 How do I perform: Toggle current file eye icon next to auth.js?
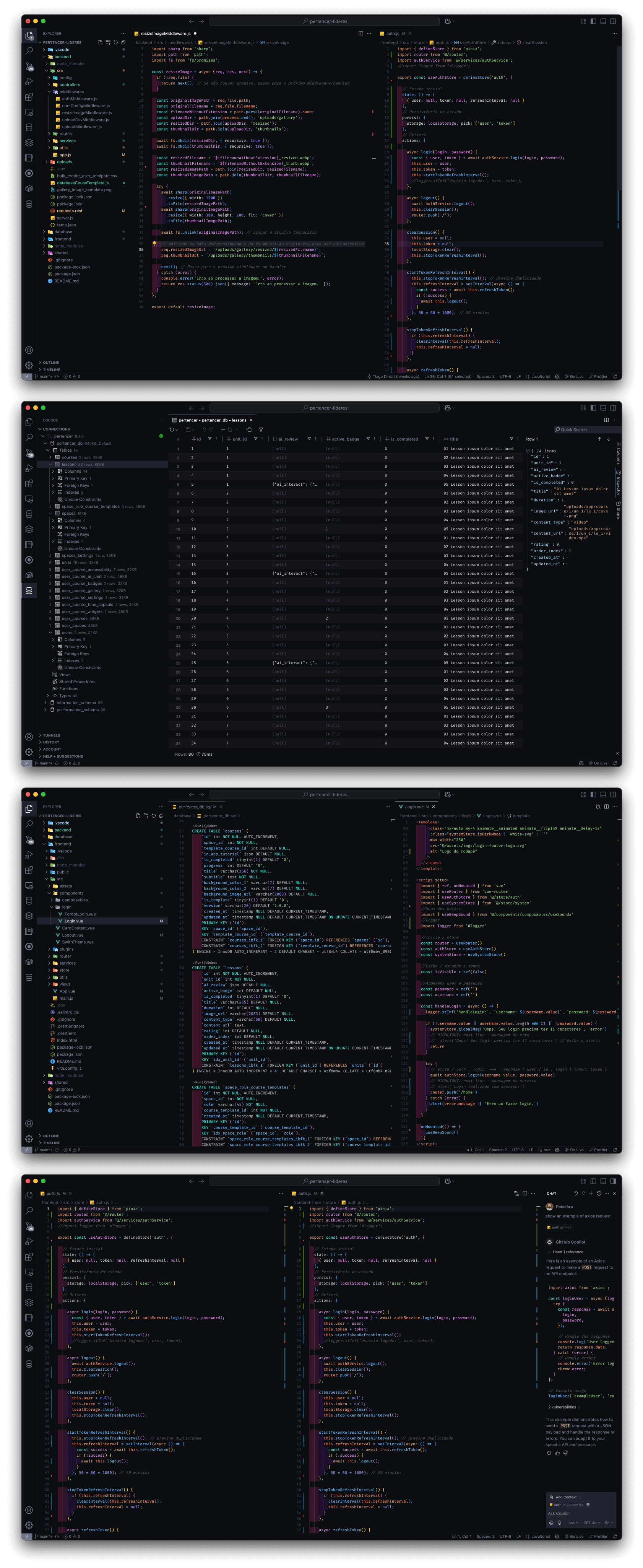pyautogui.click(x=588, y=1504)
